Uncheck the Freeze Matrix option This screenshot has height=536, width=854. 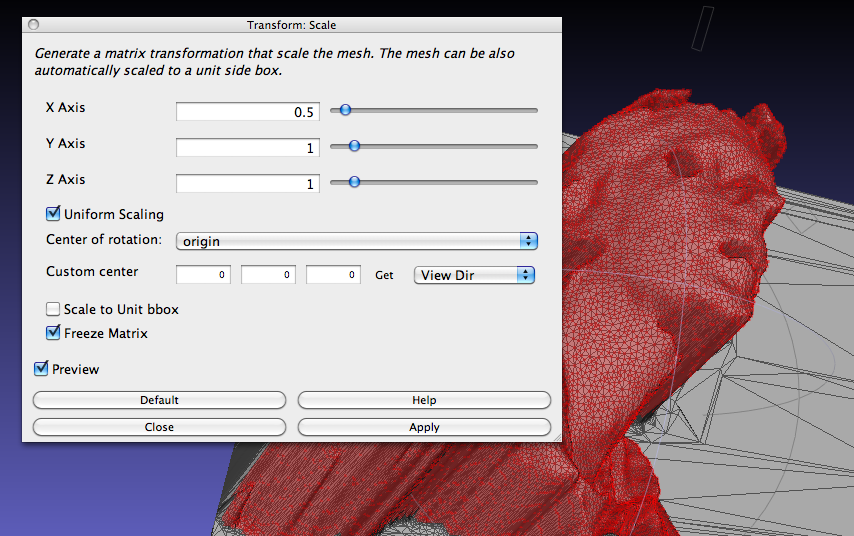(x=53, y=333)
